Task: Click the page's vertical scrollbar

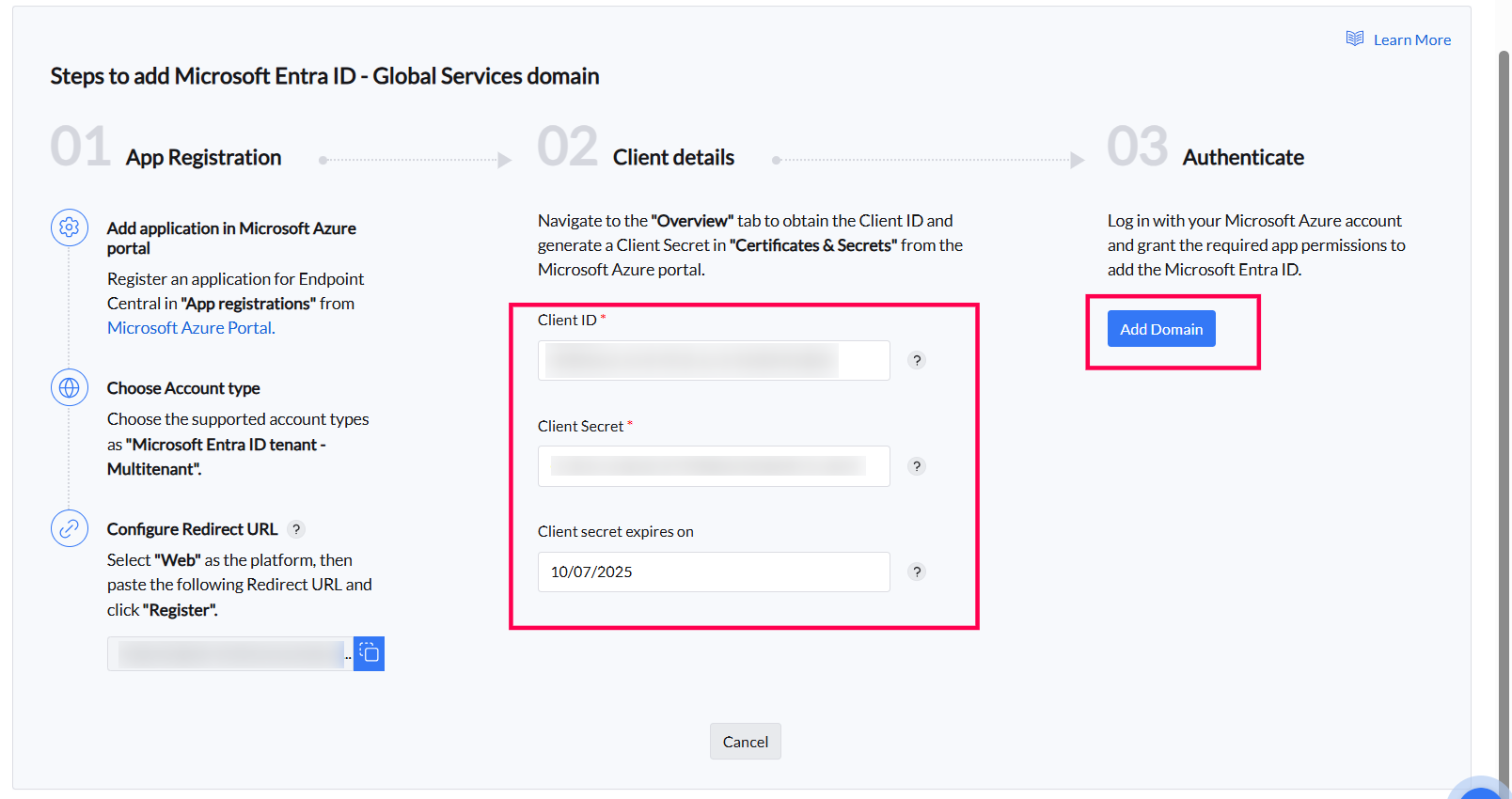Action: point(1504,376)
